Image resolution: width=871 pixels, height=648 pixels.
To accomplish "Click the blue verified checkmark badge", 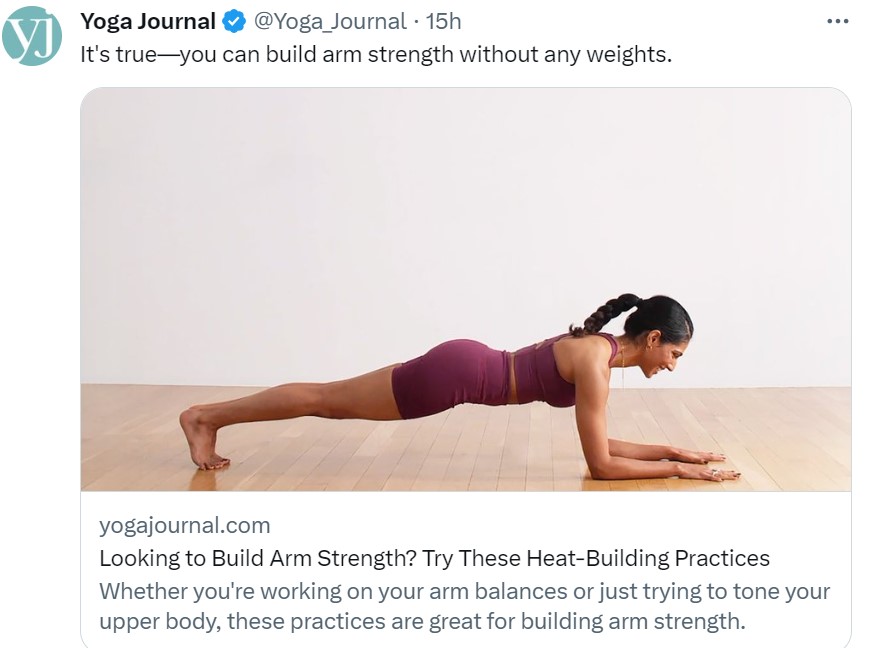I will click(232, 21).
